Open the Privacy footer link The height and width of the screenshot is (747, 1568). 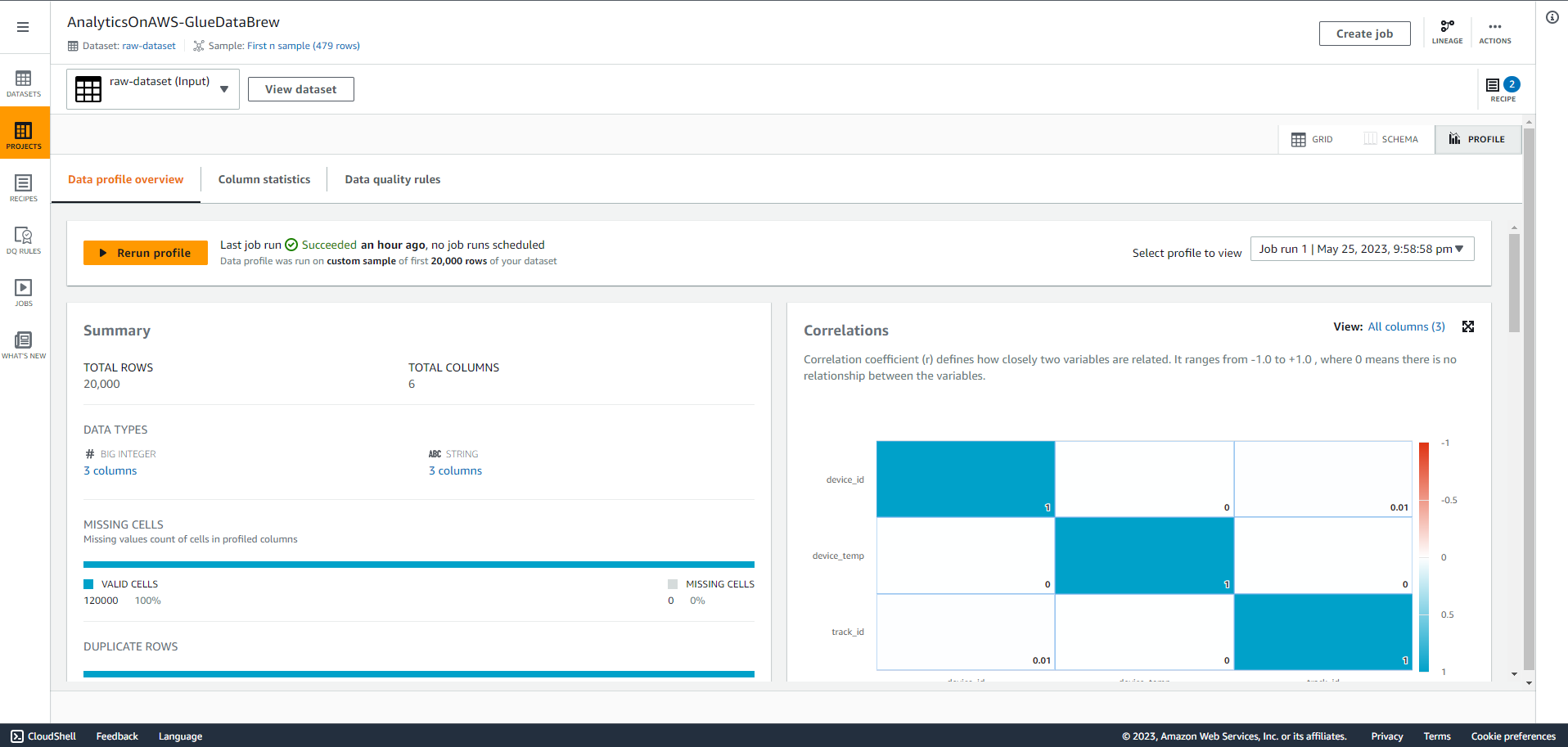coord(1387,736)
